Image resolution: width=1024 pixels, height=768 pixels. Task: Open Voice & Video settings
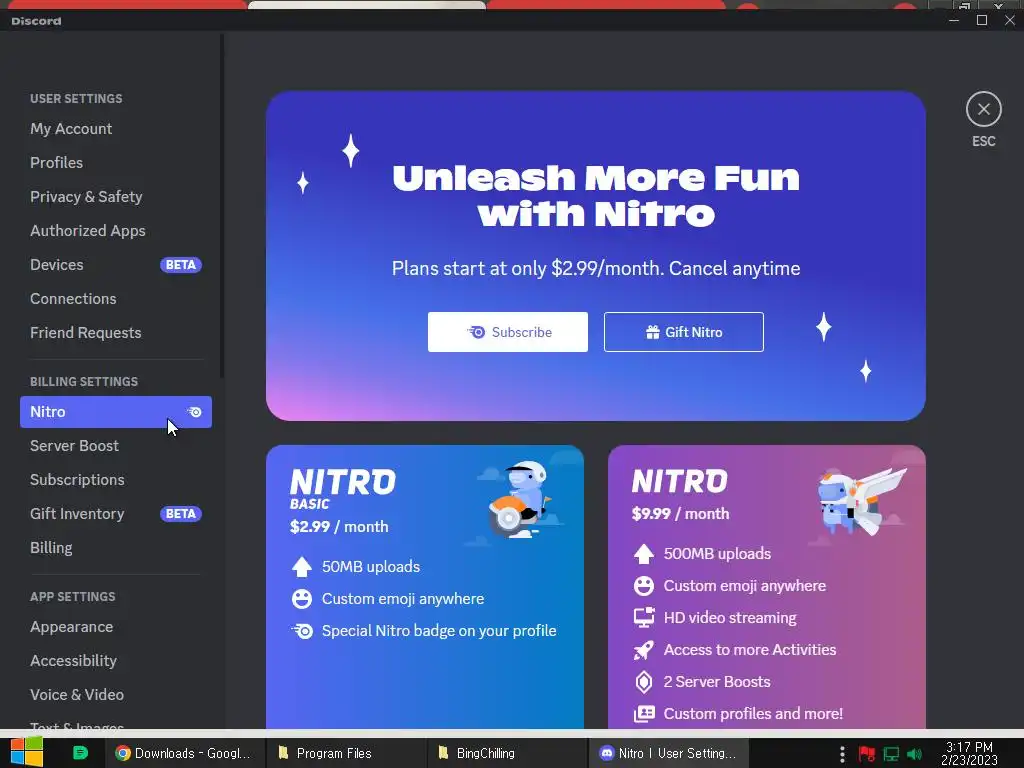click(x=76, y=695)
